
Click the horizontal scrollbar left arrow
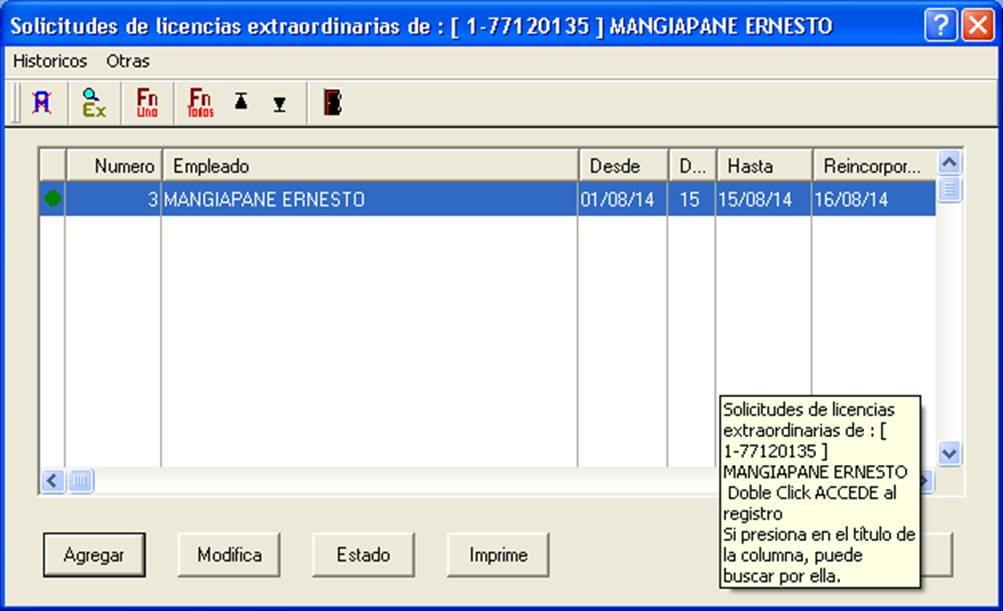tap(52, 480)
